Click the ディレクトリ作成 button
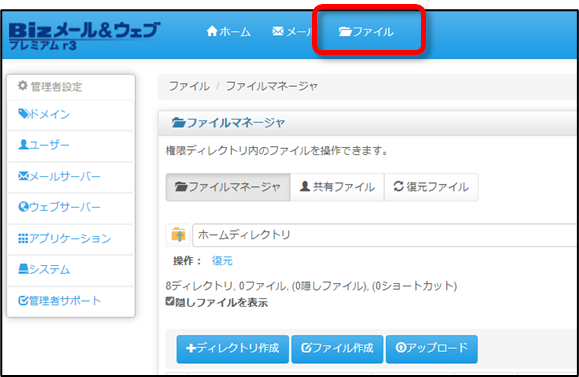Screen dimensions: 579x377 tap(233, 349)
